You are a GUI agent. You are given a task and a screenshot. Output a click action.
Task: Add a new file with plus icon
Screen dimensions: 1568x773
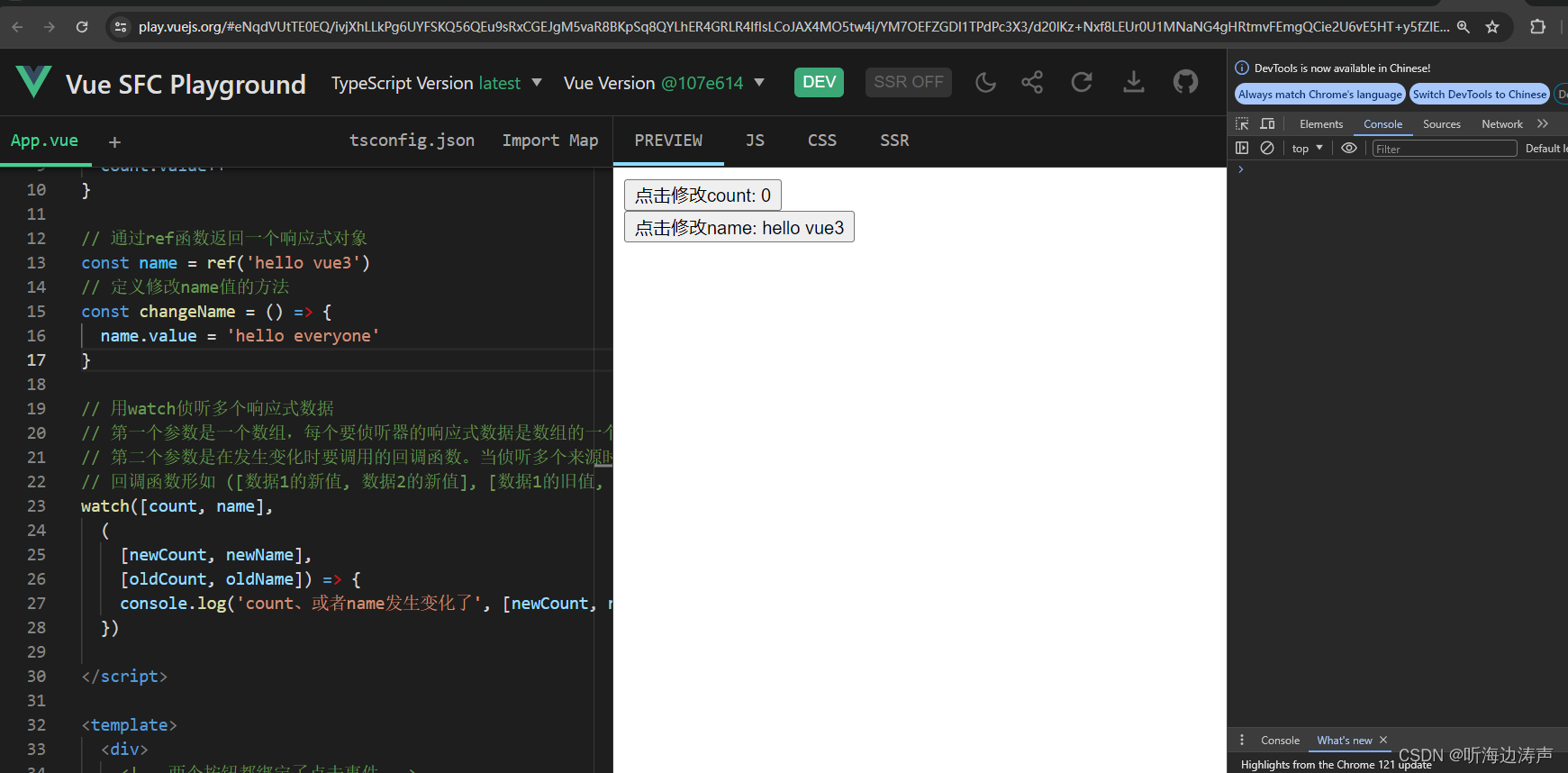click(x=114, y=141)
